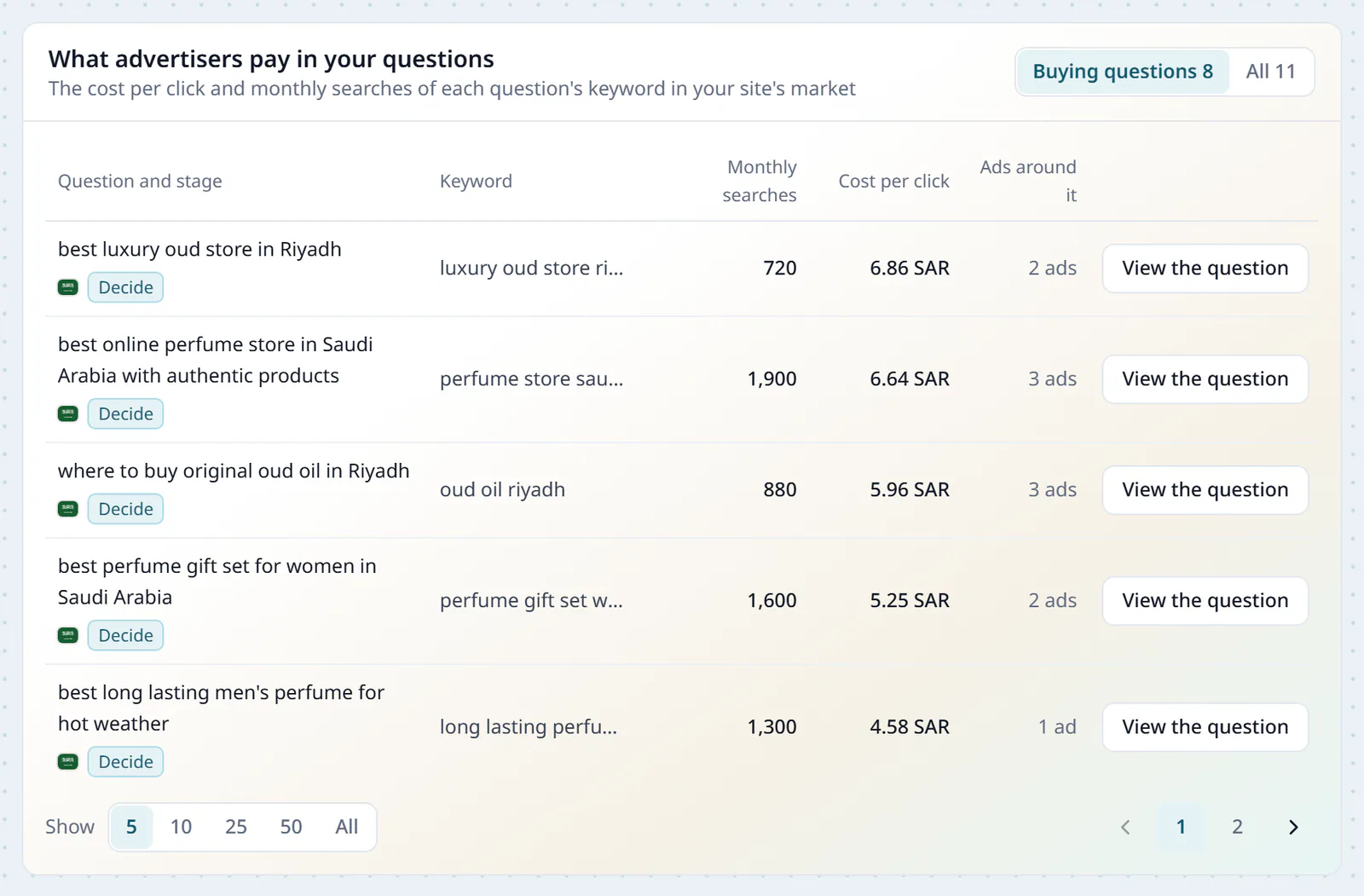Click Decide tag on perfume gift set row

(x=125, y=635)
